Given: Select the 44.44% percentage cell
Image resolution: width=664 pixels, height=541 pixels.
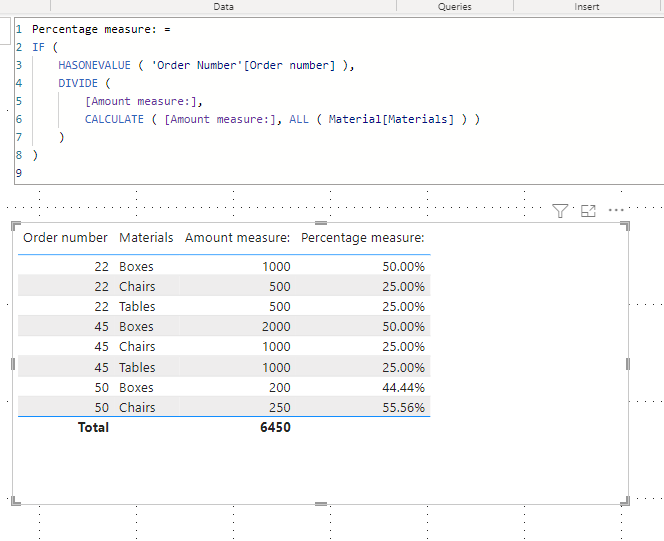Looking at the screenshot, I should pos(403,387).
